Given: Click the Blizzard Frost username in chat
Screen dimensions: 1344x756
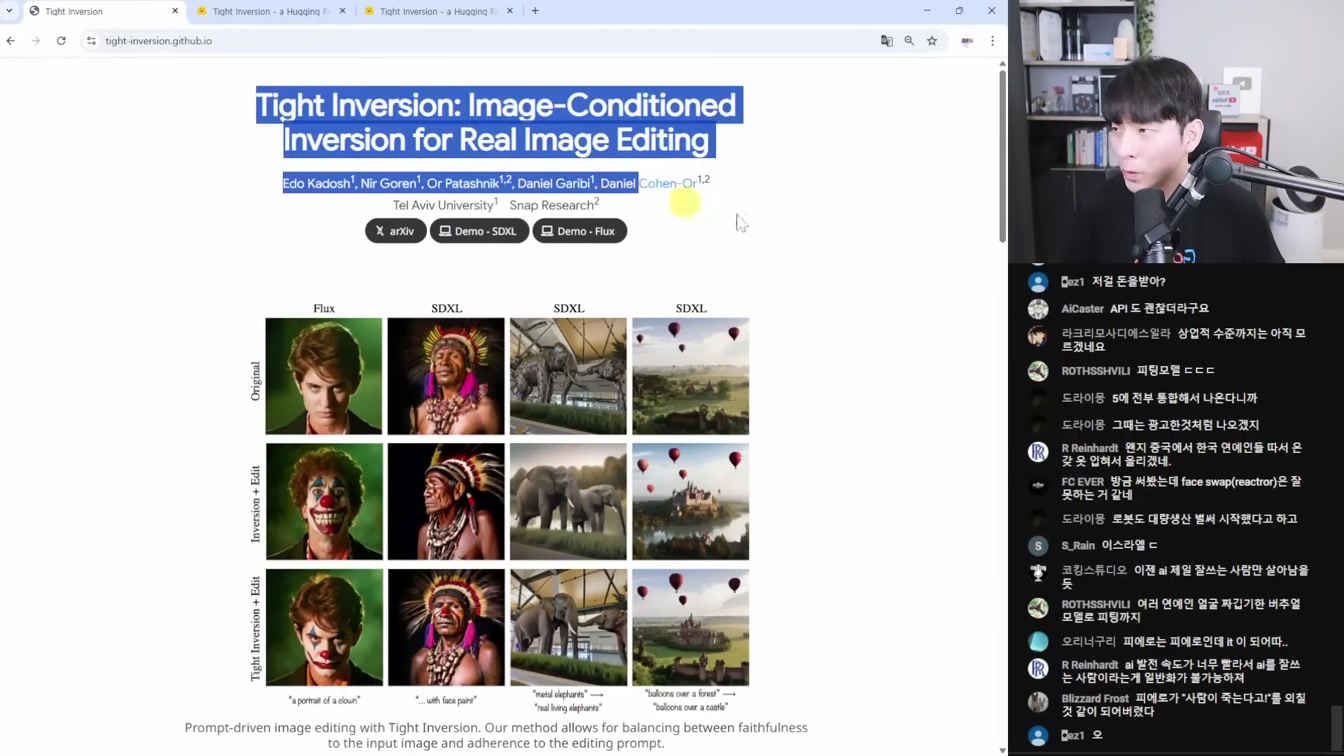Looking at the screenshot, I should (x=1095, y=699).
